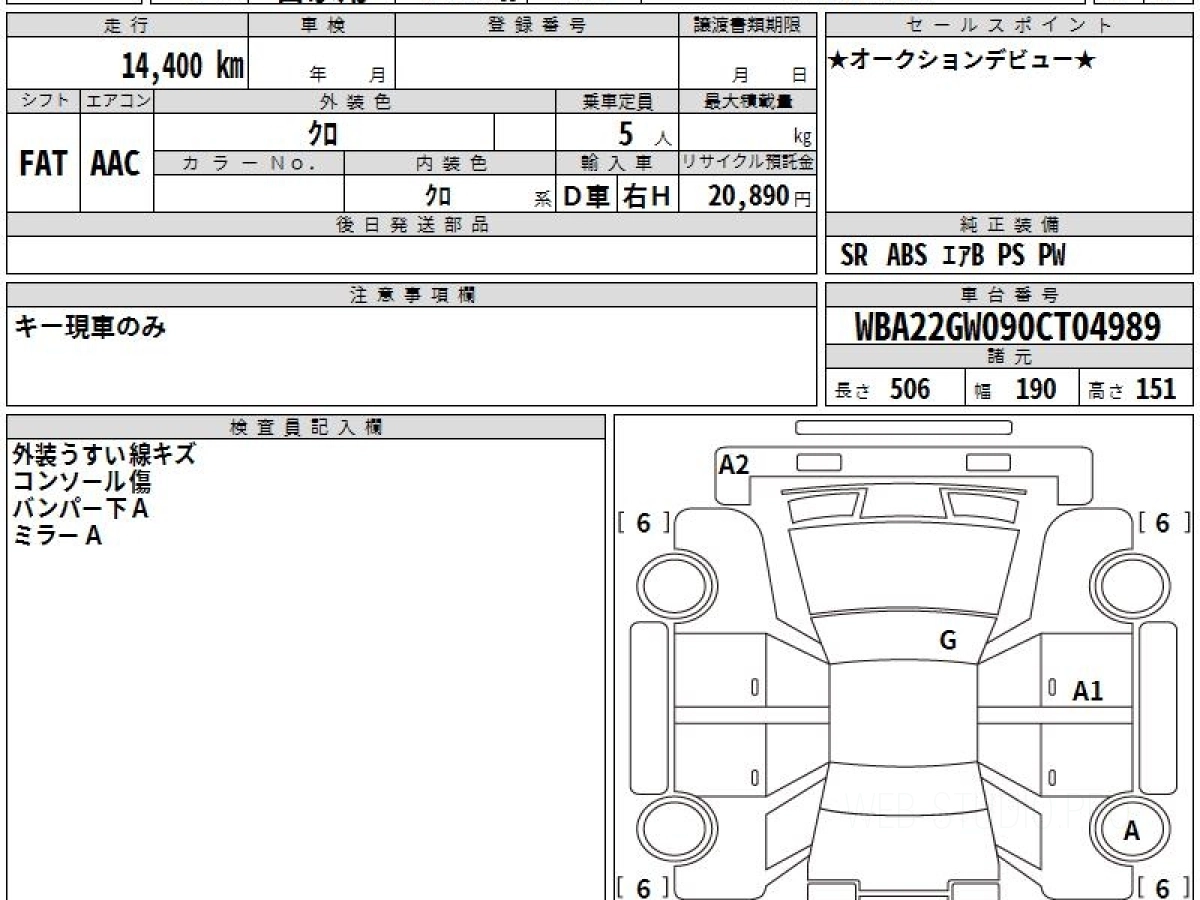Image resolution: width=1200 pixels, height=900 pixels.
Task: Click the 後日発送部品 header
Action: pyautogui.click(x=412, y=225)
